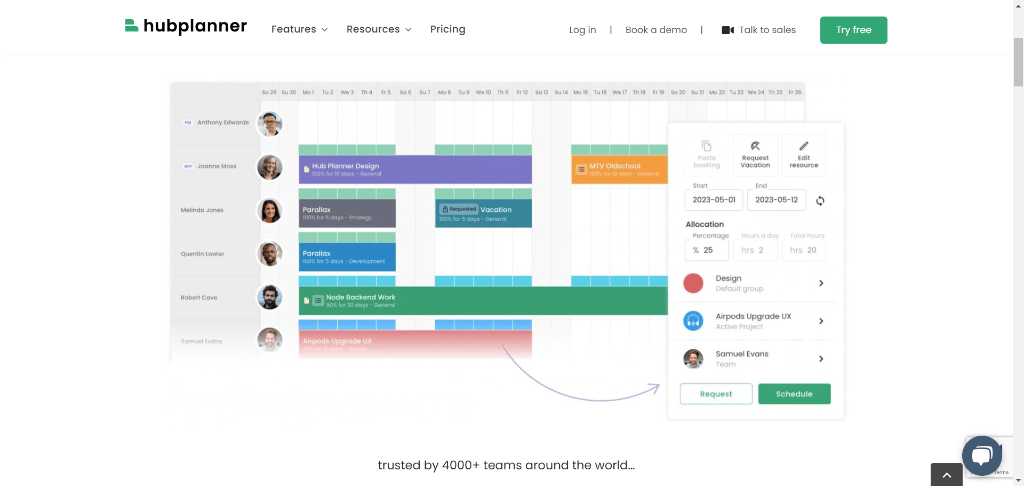Screen dimensions: 1024x486
Task: Click Quentin Lawler's avatar
Action: 269,254
